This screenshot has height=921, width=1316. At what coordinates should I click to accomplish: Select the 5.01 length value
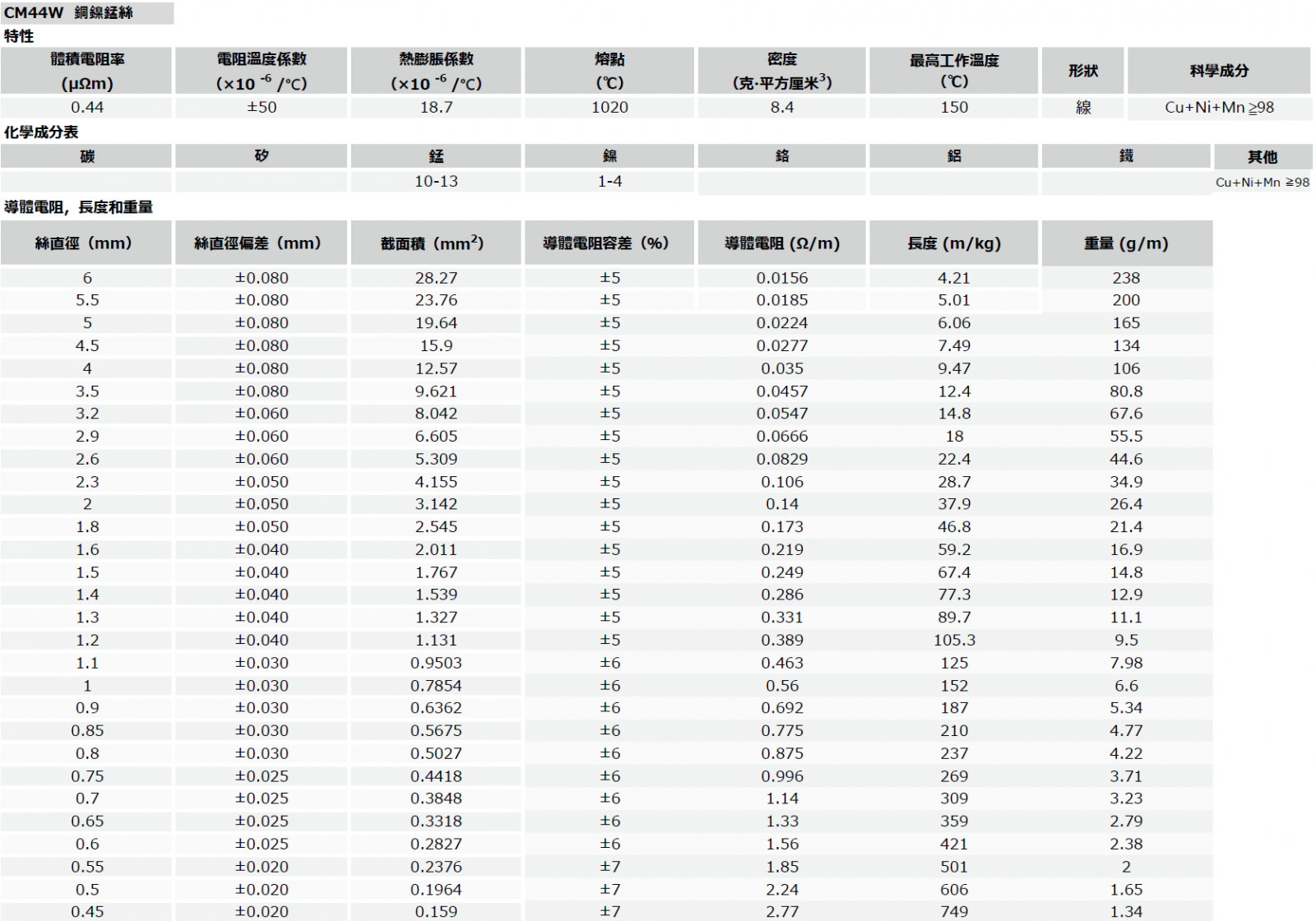954,300
